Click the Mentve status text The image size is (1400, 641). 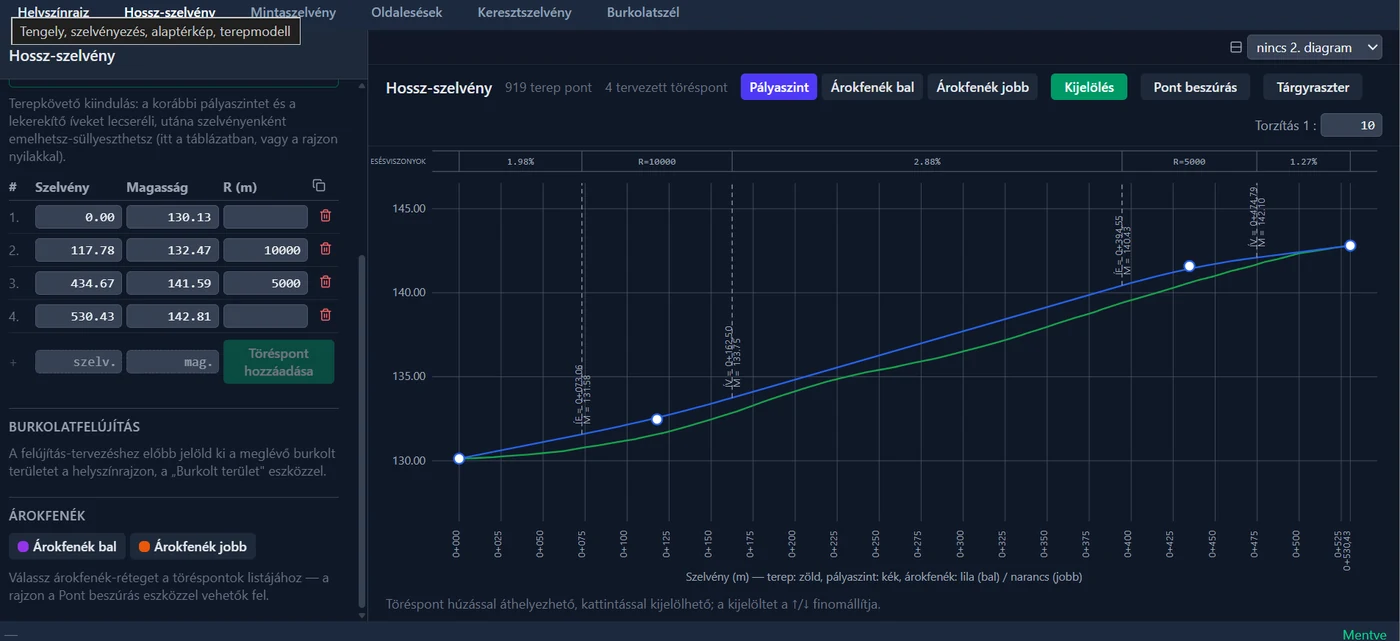[x=1364, y=634]
